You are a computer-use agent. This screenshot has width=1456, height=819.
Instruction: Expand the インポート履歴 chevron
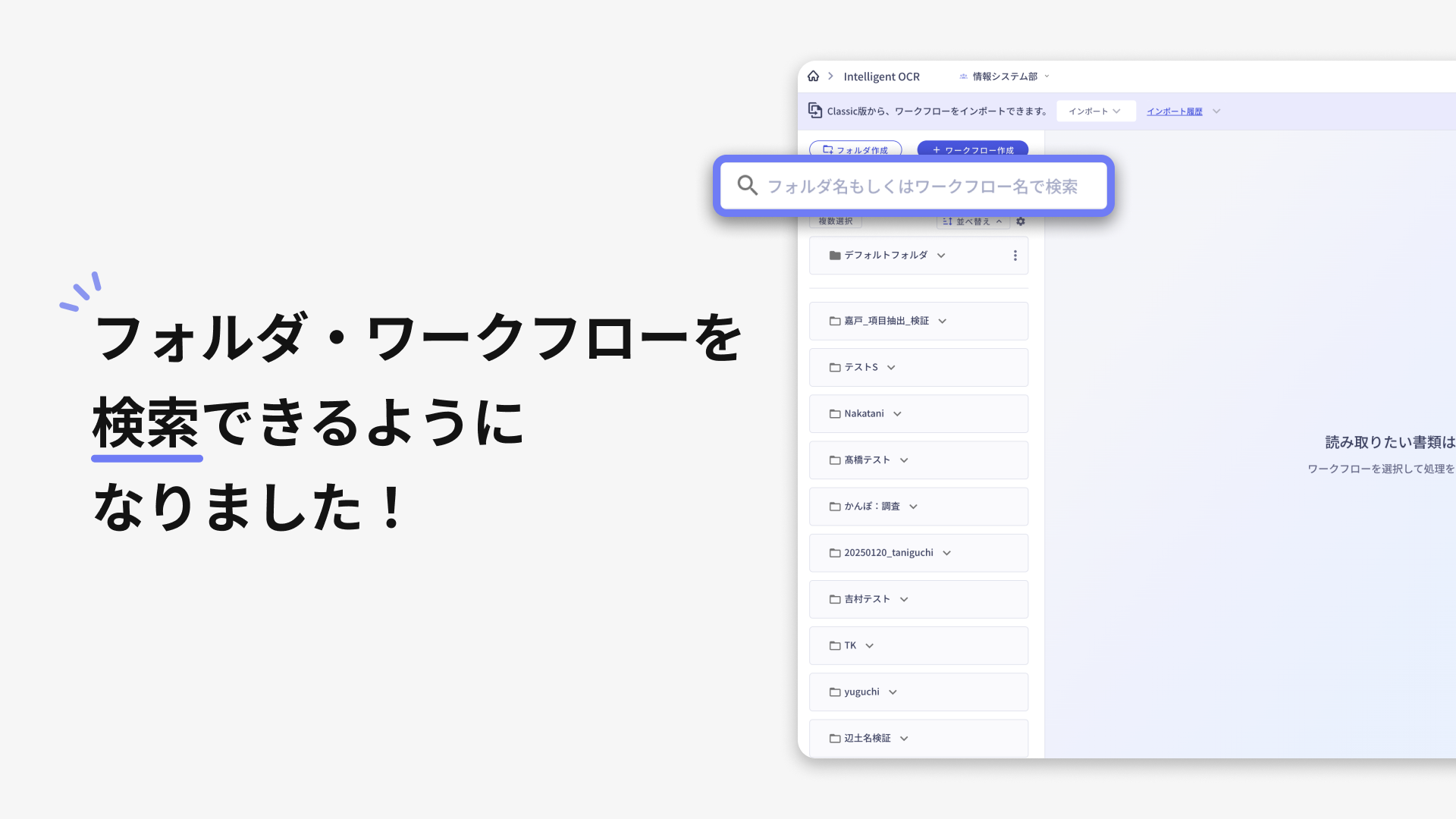(1216, 111)
